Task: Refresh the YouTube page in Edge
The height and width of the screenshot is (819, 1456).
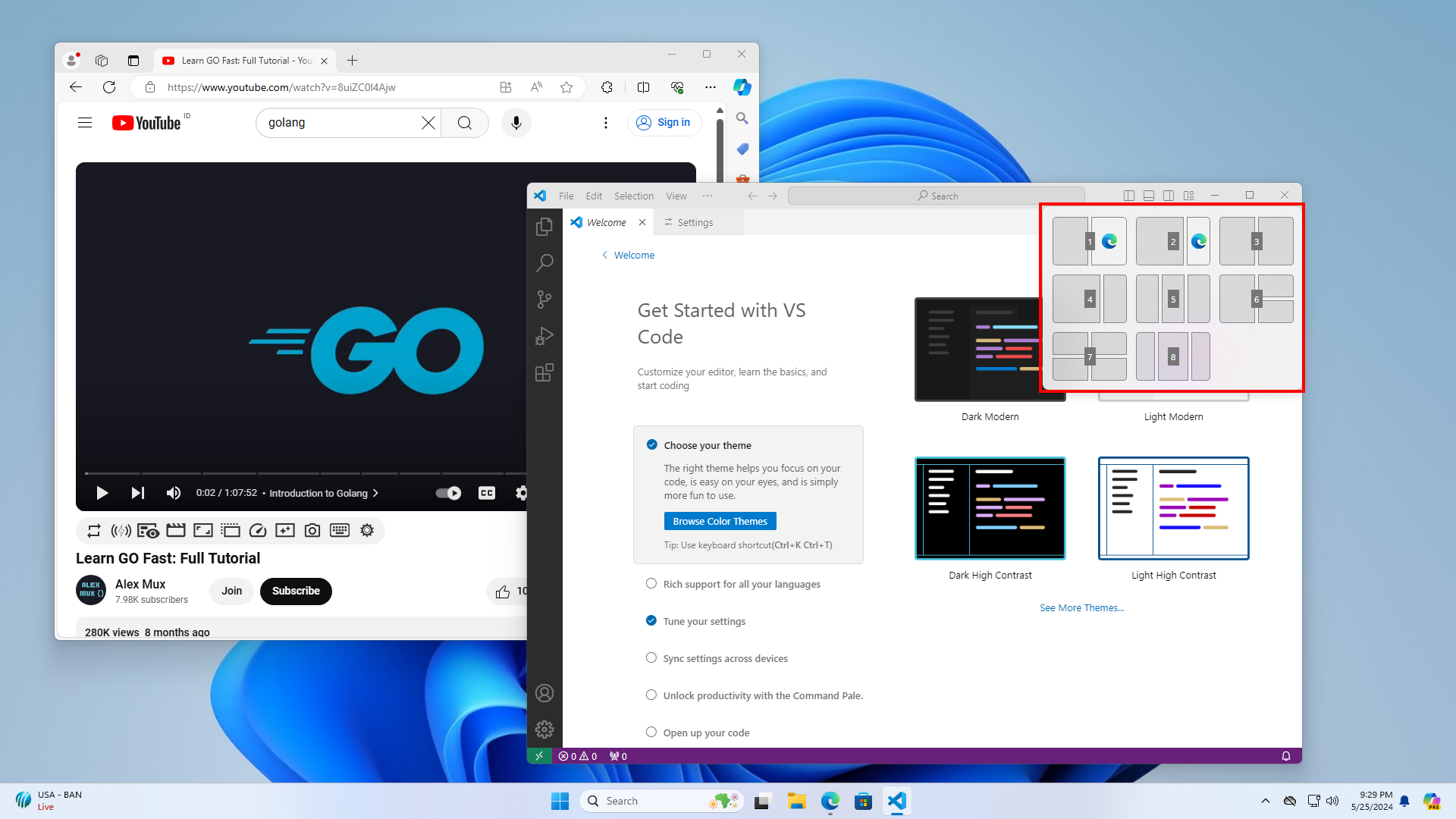Action: [109, 87]
